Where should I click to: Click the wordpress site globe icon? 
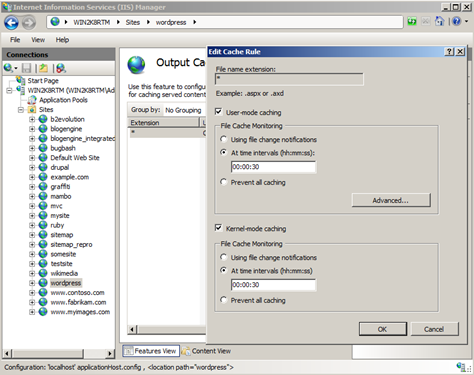click(43, 283)
